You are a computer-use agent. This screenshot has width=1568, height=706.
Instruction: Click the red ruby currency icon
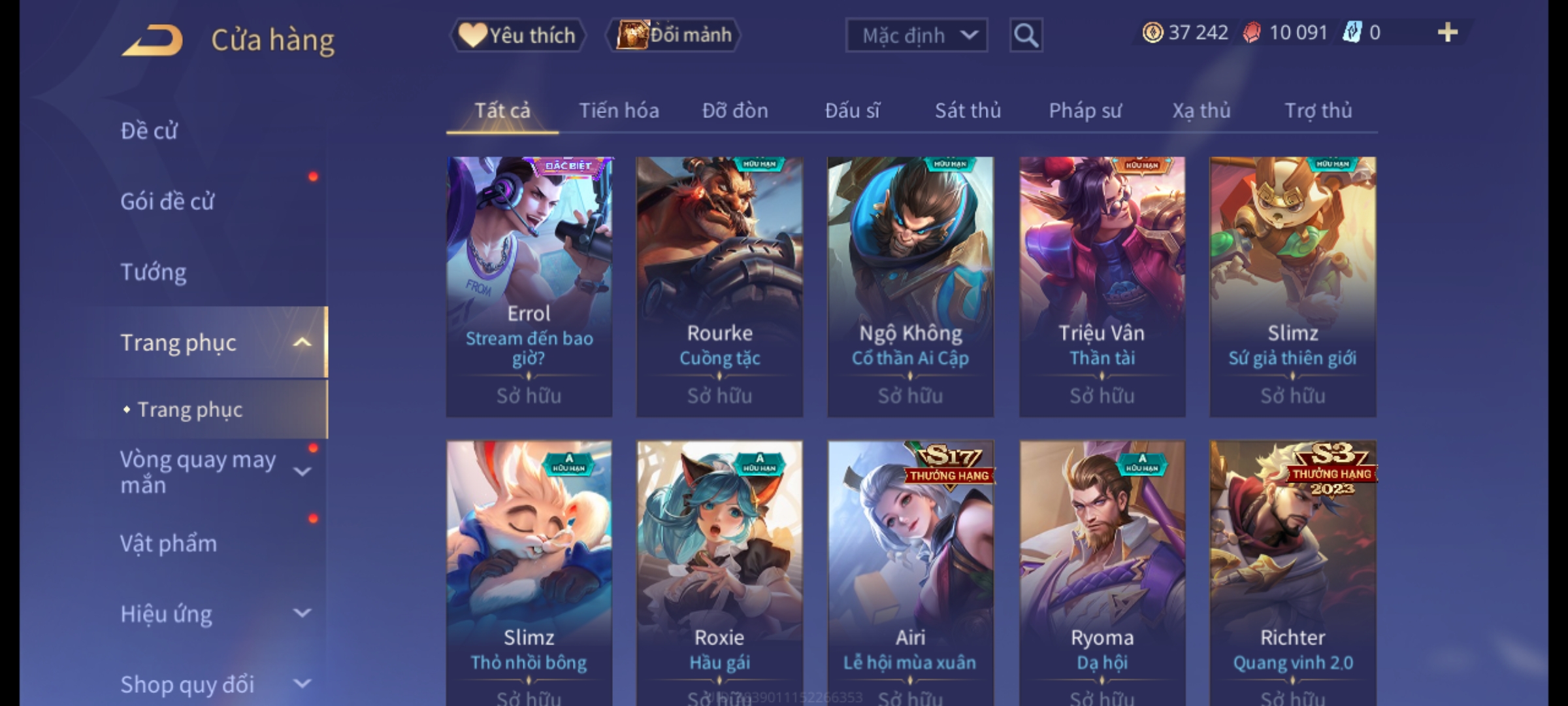(1252, 33)
